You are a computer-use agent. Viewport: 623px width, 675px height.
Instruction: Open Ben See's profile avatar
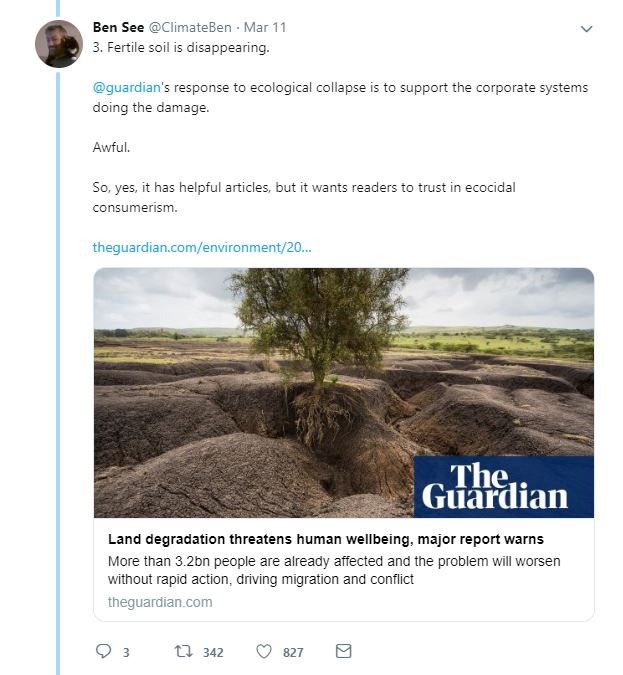pos(58,43)
